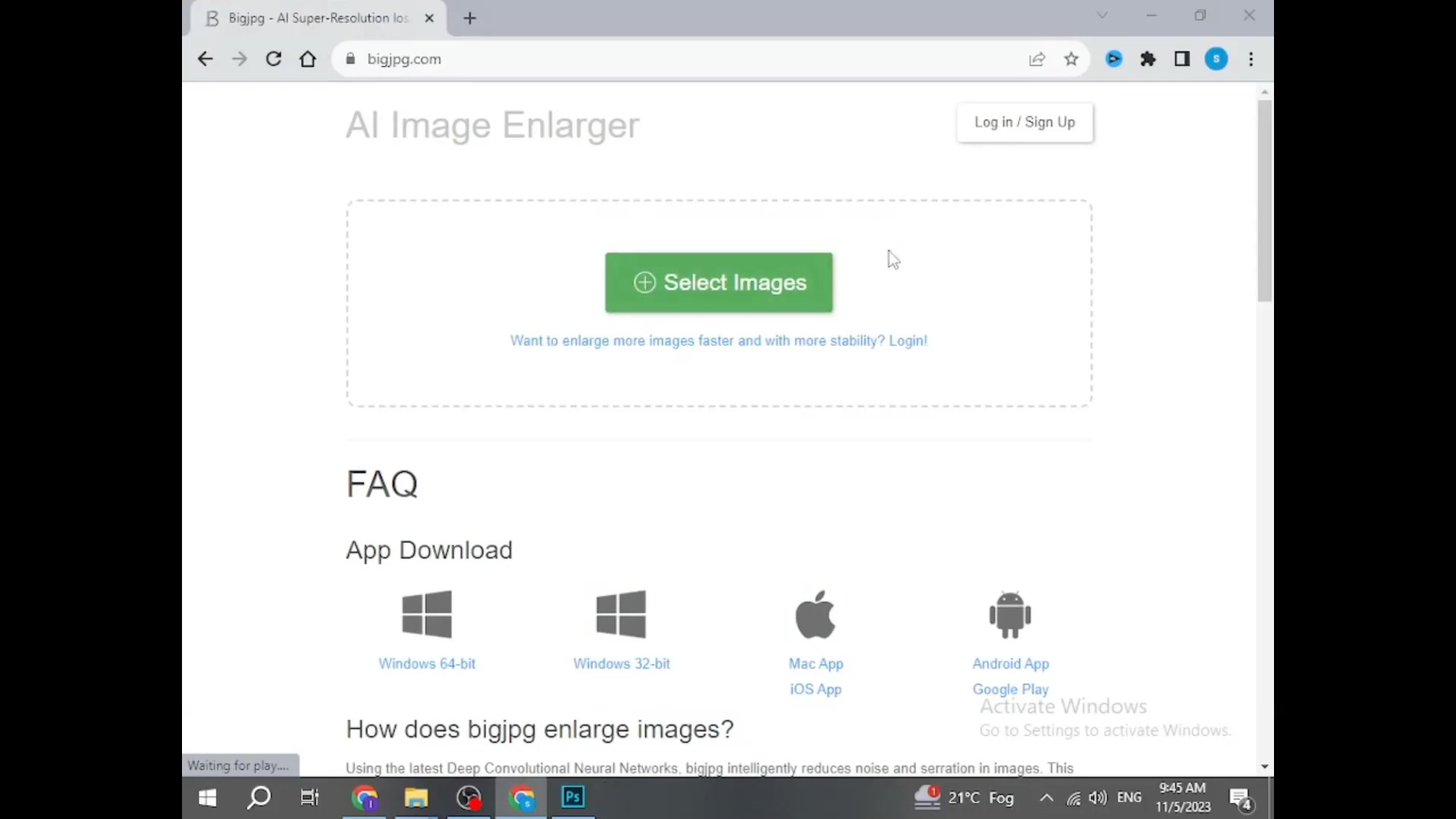Toggle the browser side panel icon
This screenshot has width=1456, height=819.
(1182, 59)
